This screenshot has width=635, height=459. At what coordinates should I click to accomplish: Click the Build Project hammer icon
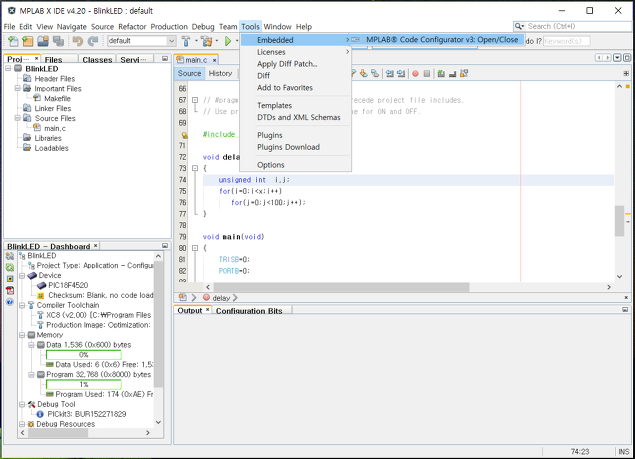(186, 41)
